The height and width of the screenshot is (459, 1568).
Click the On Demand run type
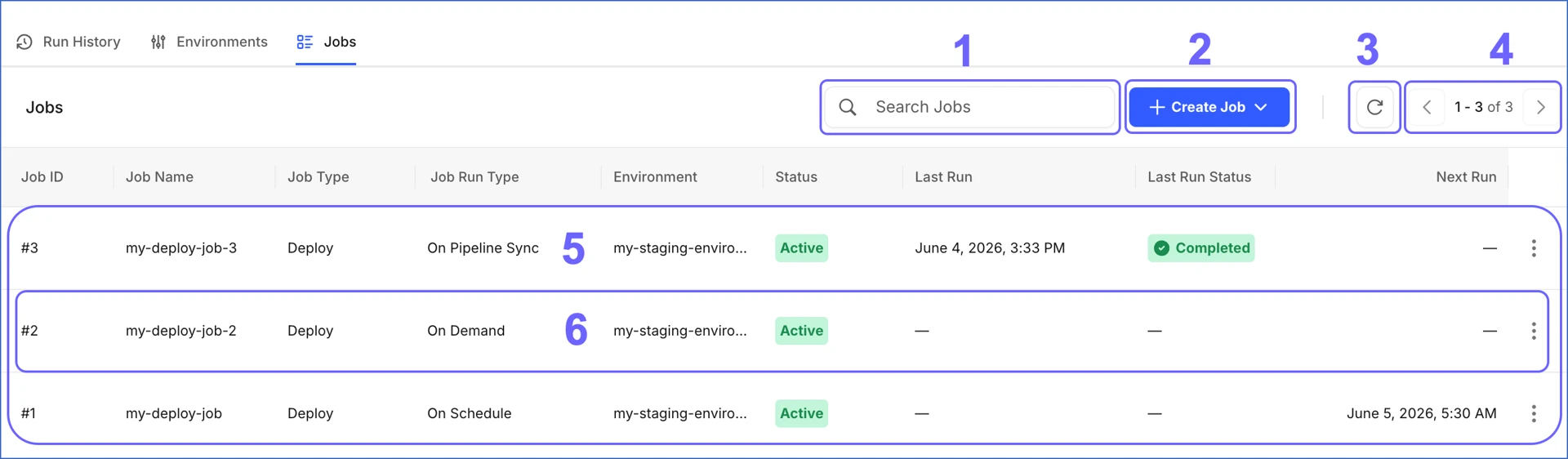465,331
